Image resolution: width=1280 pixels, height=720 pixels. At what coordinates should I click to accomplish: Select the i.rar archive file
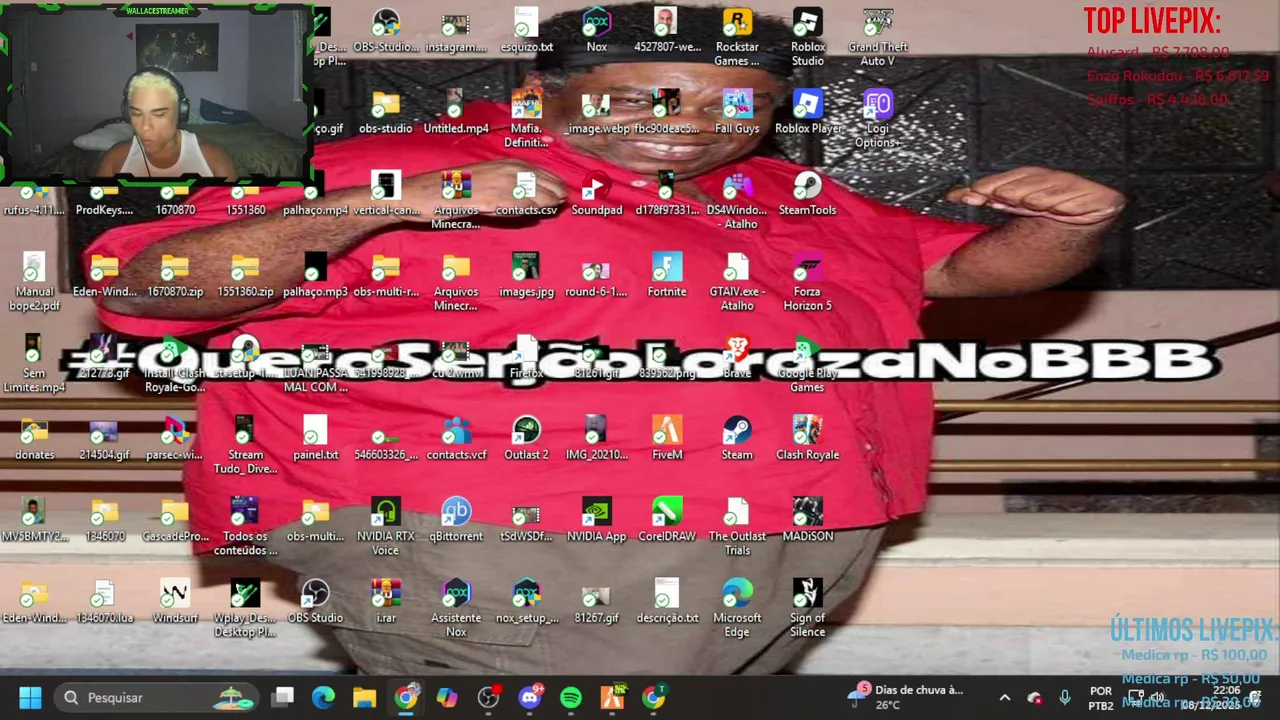coord(386,602)
